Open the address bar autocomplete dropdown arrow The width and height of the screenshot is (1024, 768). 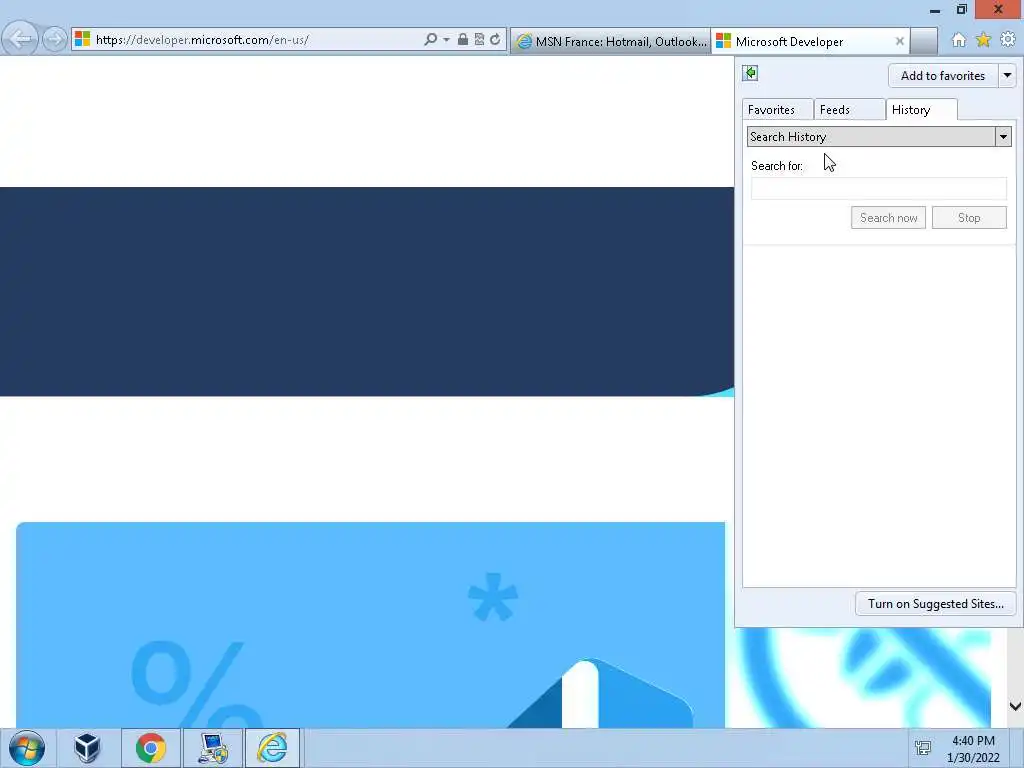click(x=447, y=40)
